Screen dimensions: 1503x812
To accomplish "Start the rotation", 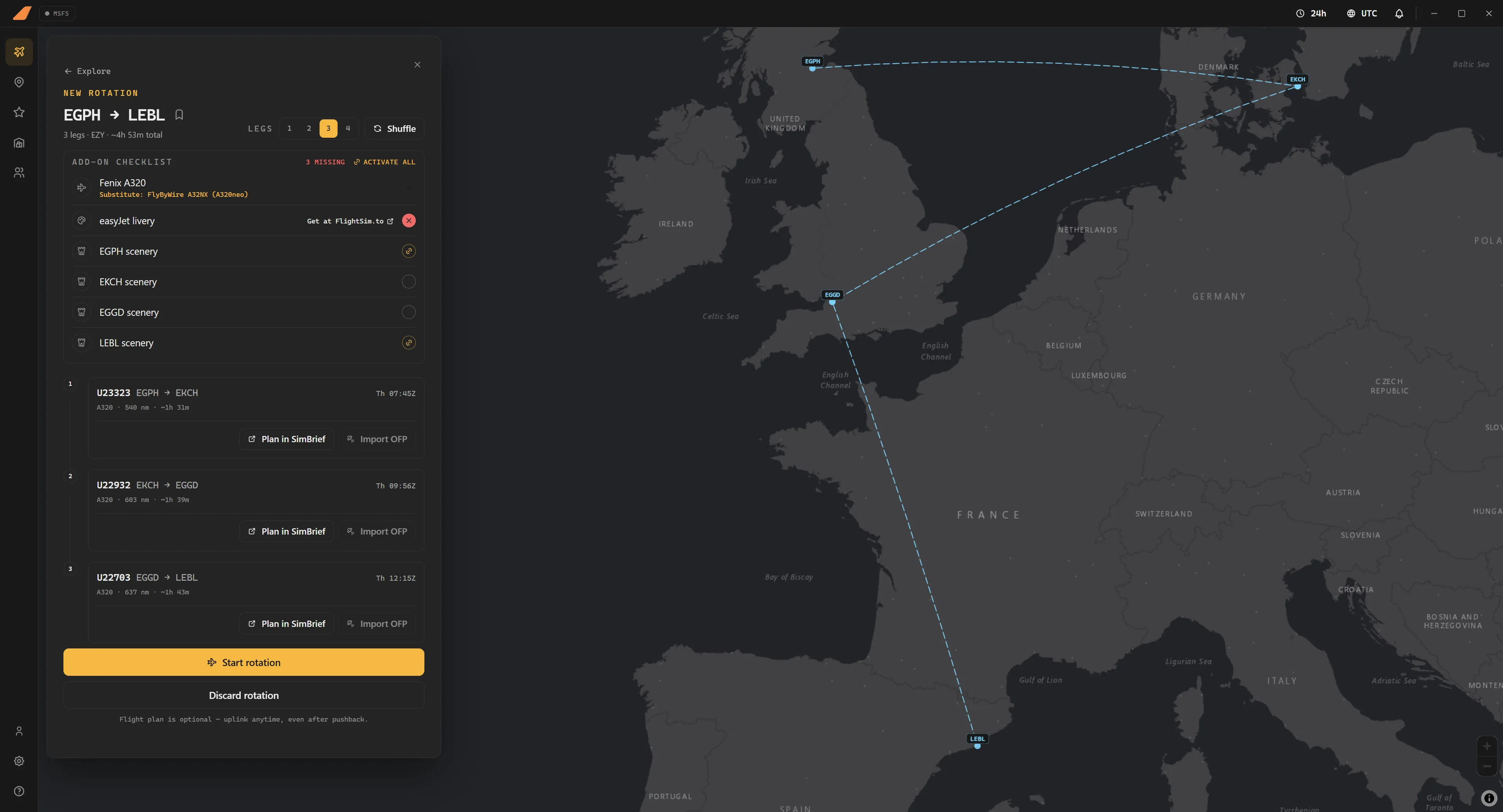I will tap(244, 662).
